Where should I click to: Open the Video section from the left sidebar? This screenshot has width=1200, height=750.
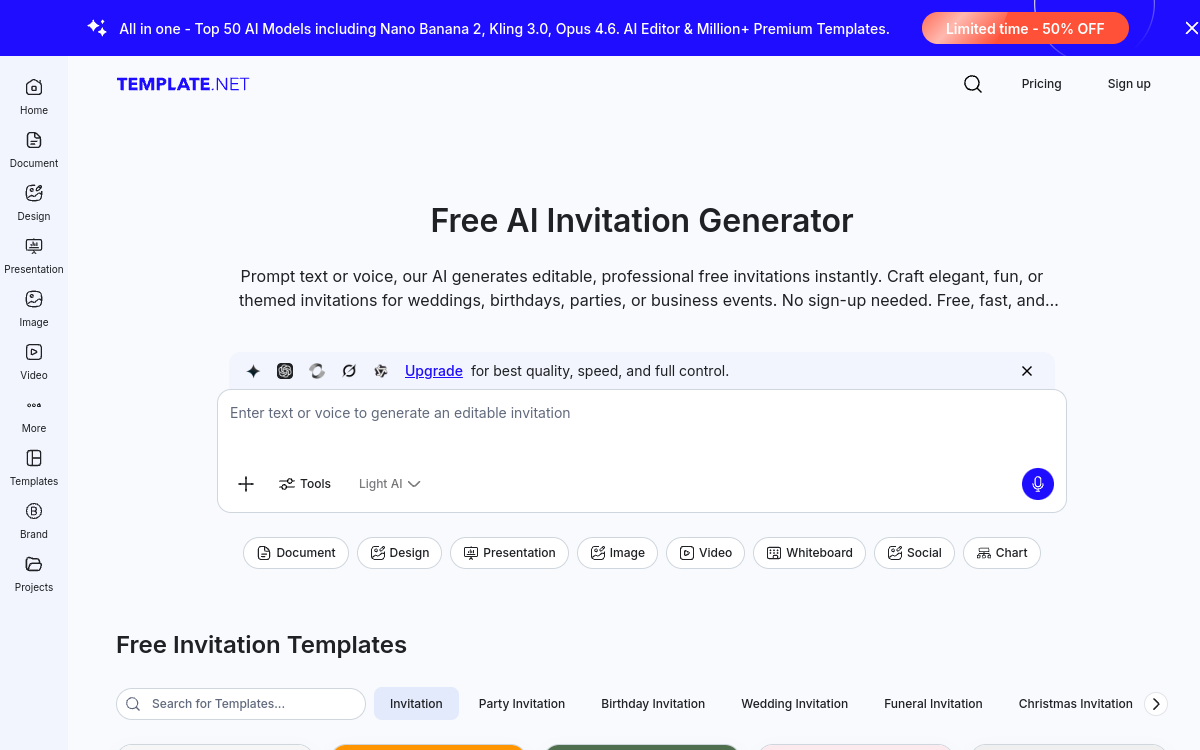(33, 361)
